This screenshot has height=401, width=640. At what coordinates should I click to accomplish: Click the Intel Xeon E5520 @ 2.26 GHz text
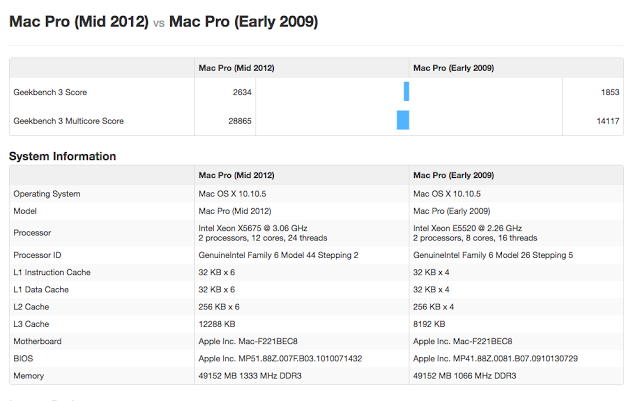coord(467,228)
